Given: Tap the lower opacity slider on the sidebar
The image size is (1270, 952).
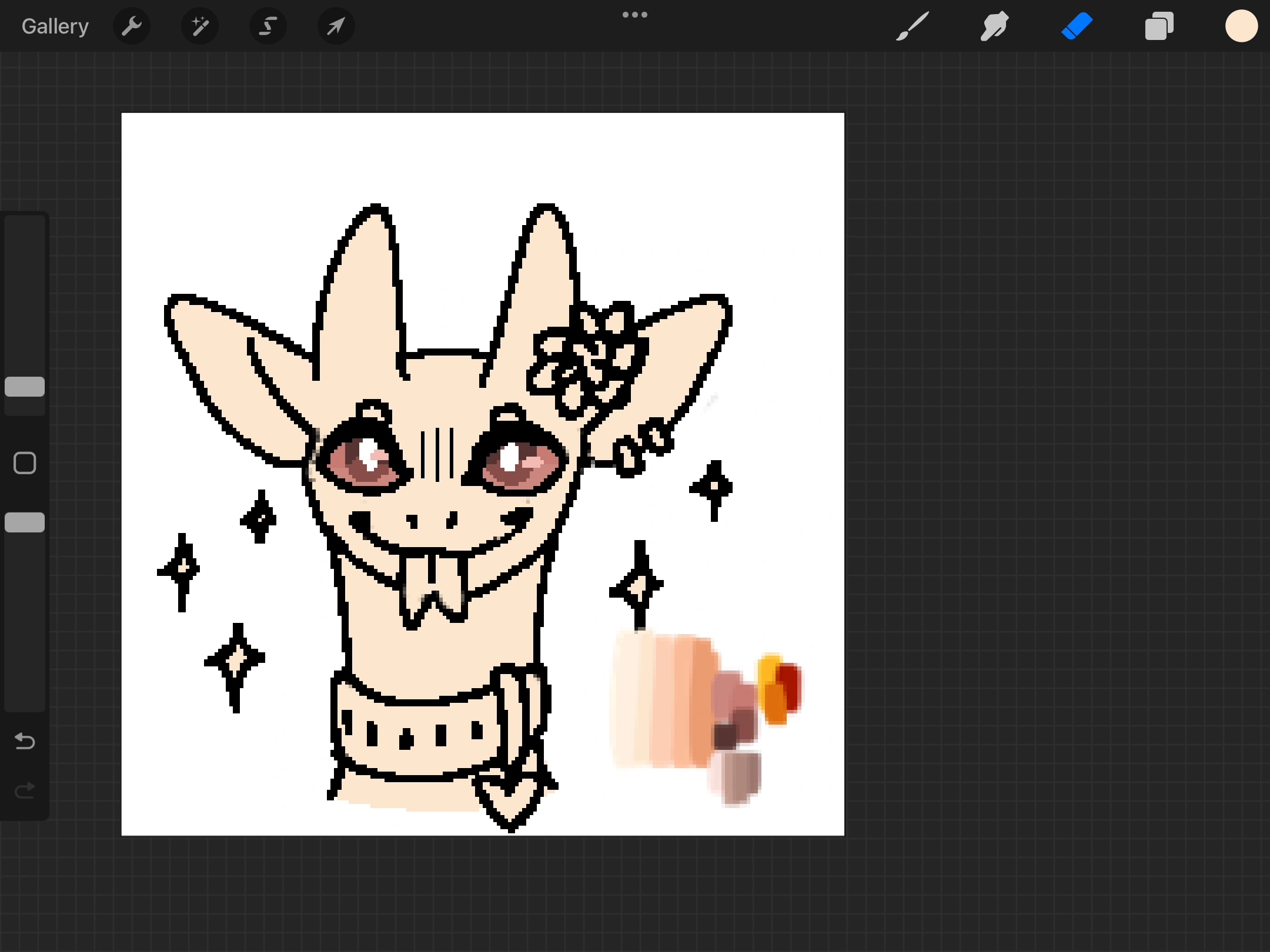Looking at the screenshot, I should click(x=25, y=522).
